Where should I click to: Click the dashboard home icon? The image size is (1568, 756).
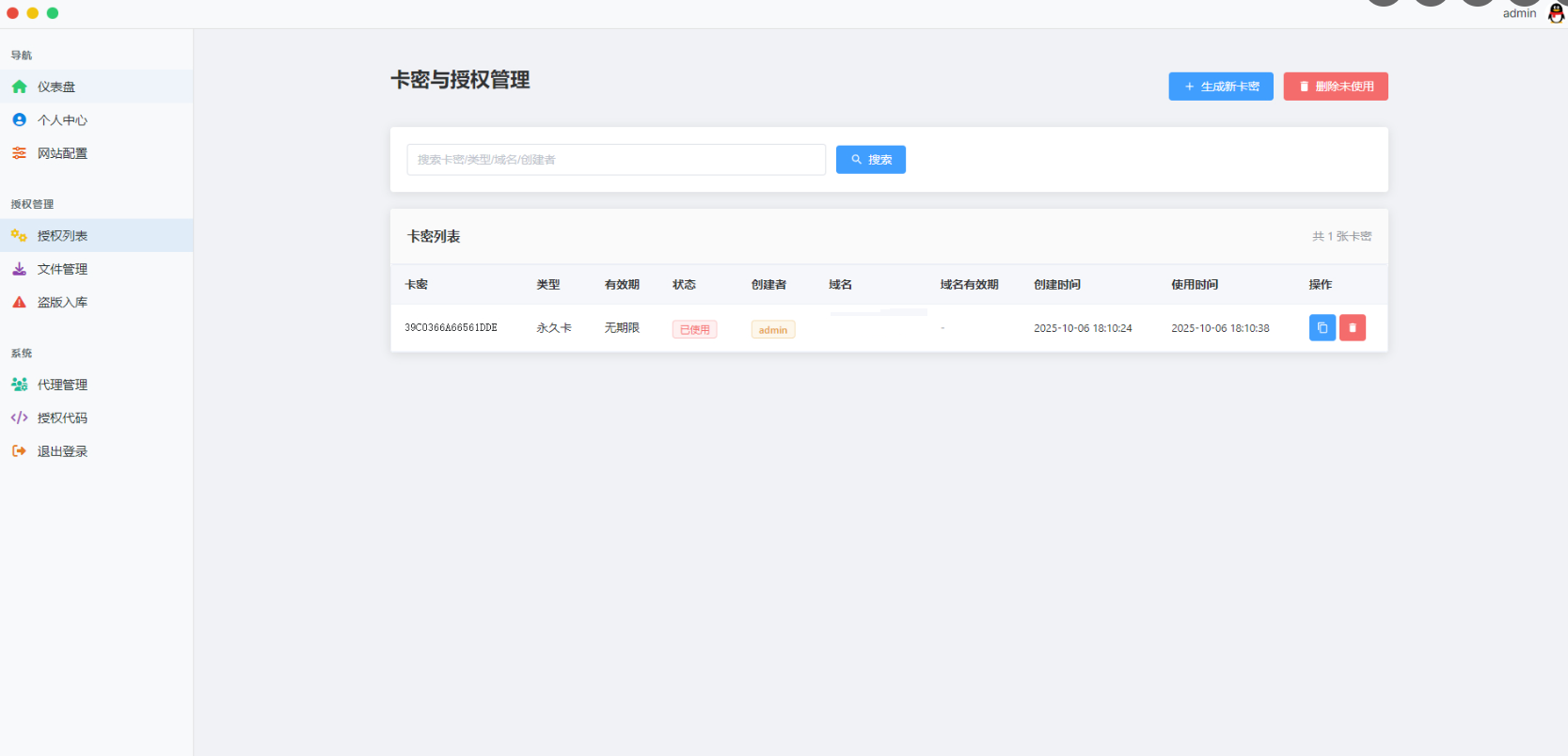[x=19, y=87]
